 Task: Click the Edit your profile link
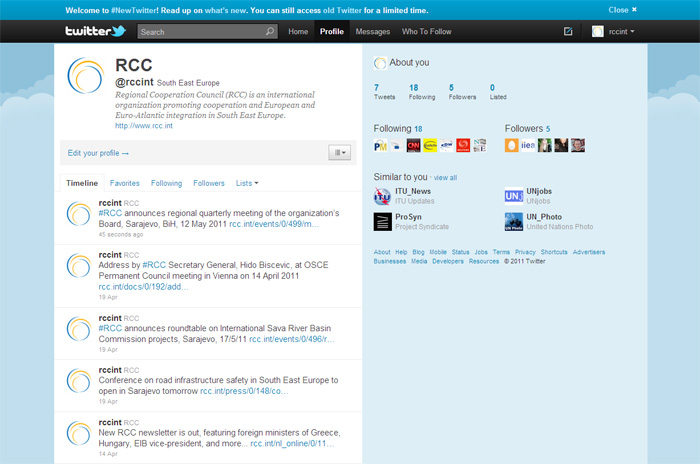tap(98, 153)
